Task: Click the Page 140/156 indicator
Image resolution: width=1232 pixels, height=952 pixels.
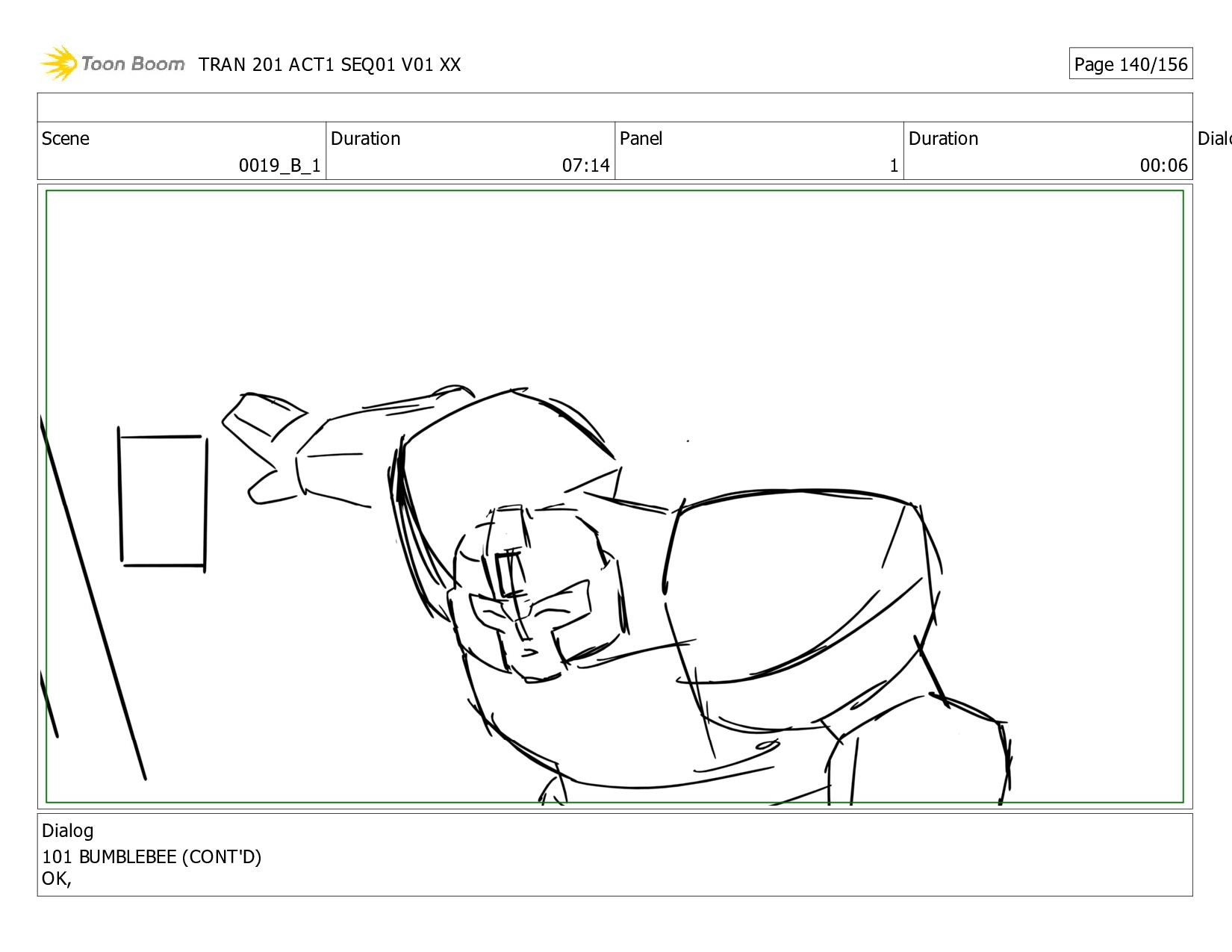Action: click(1130, 64)
